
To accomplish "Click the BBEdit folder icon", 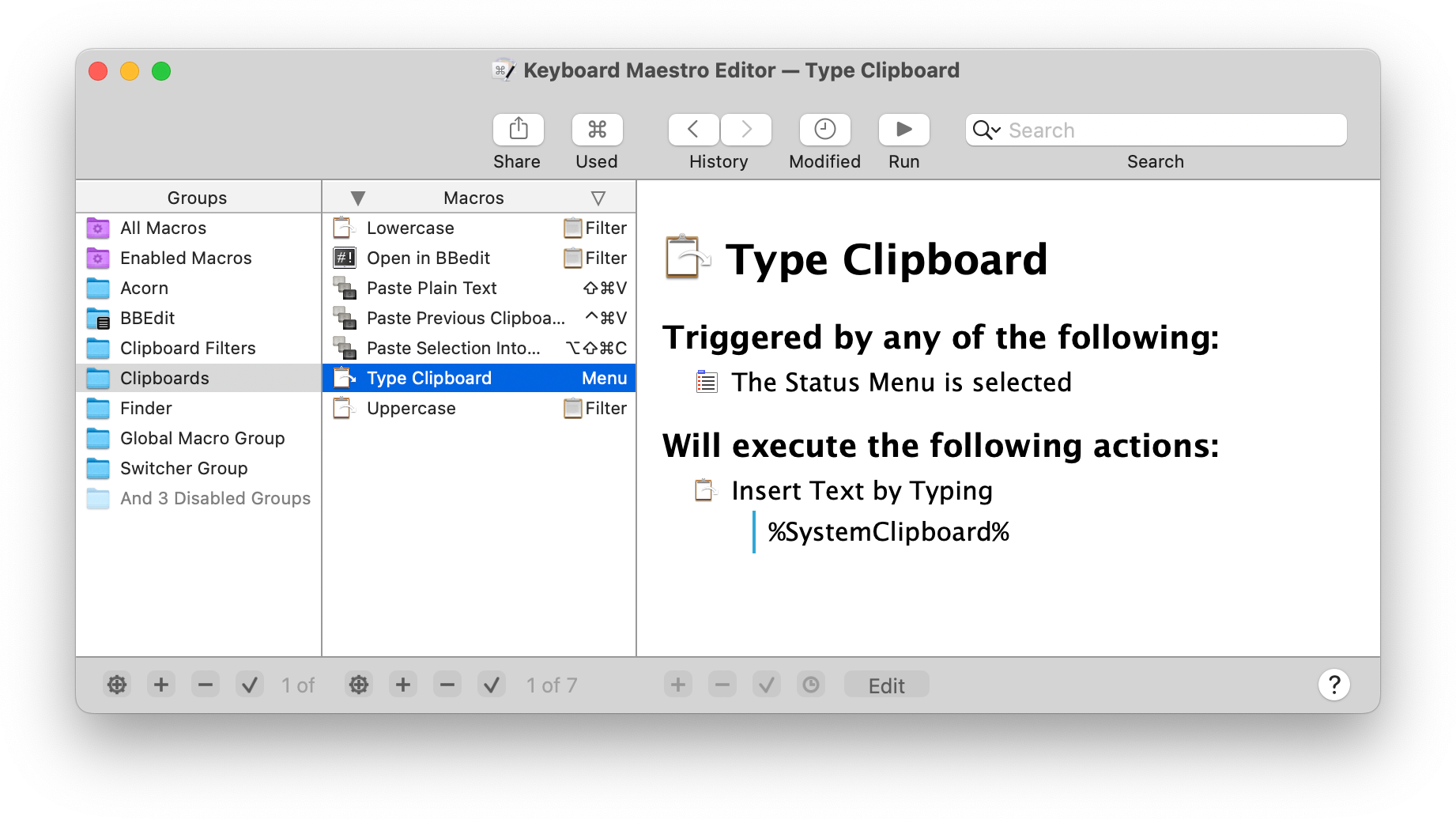I will 98,318.
